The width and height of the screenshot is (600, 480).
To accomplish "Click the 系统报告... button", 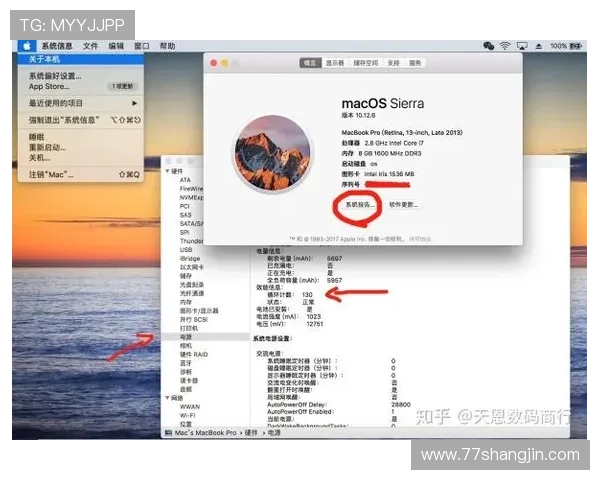I will tap(360, 205).
